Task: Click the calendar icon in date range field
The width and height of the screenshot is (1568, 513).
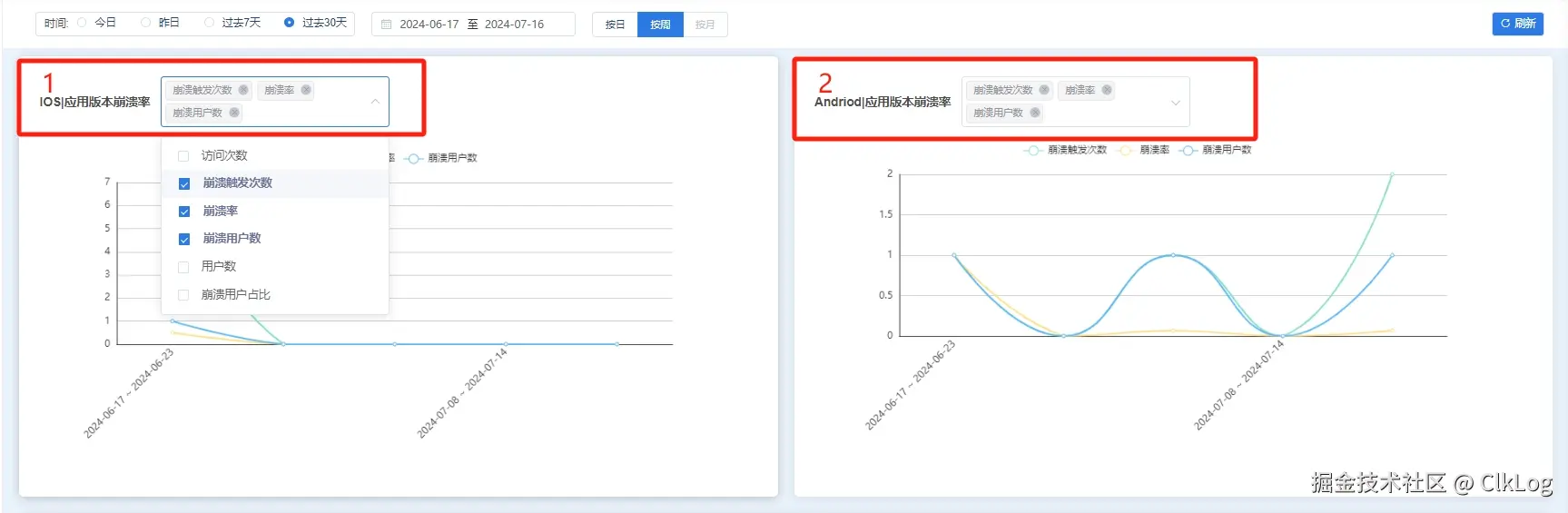Action: 386,25
